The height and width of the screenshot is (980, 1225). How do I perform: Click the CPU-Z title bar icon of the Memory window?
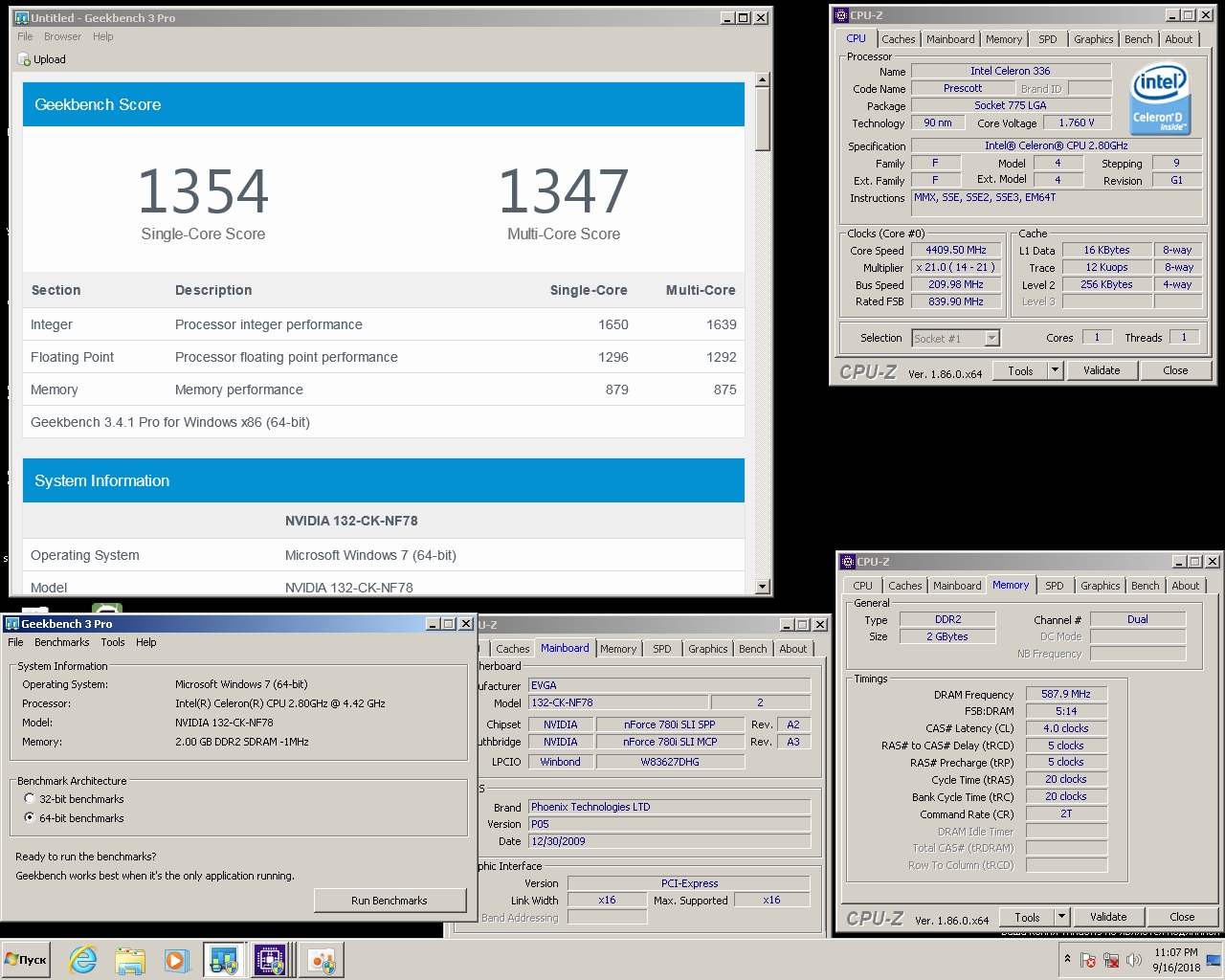(x=848, y=561)
